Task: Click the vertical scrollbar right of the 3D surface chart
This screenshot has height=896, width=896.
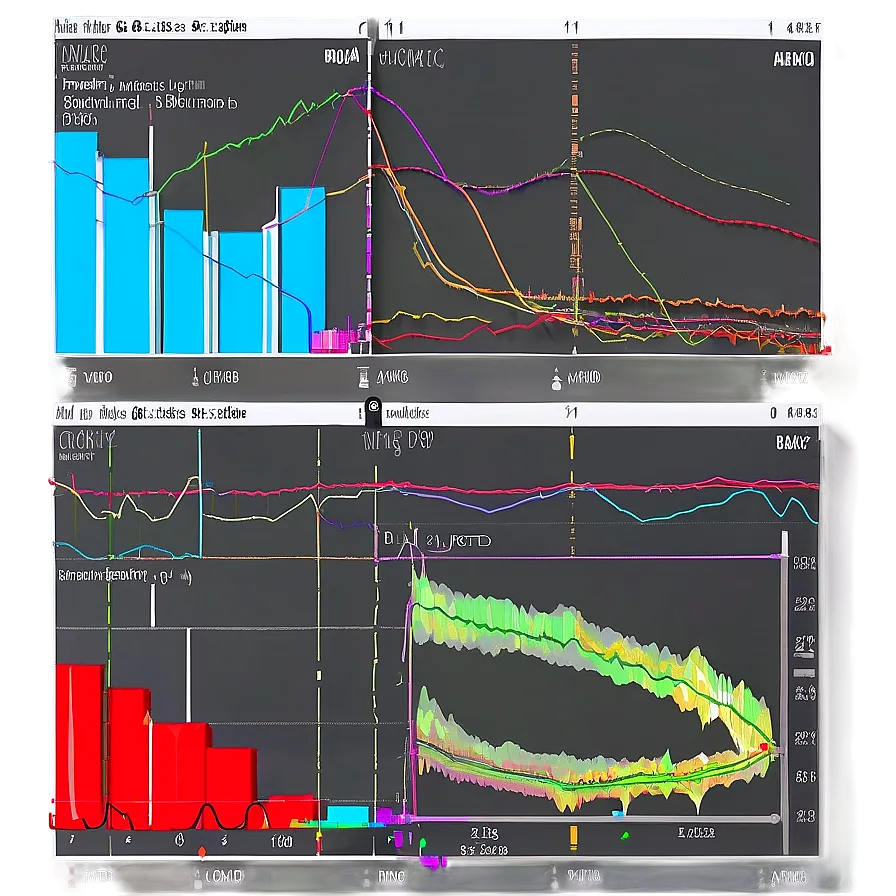Action: [785, 691]
